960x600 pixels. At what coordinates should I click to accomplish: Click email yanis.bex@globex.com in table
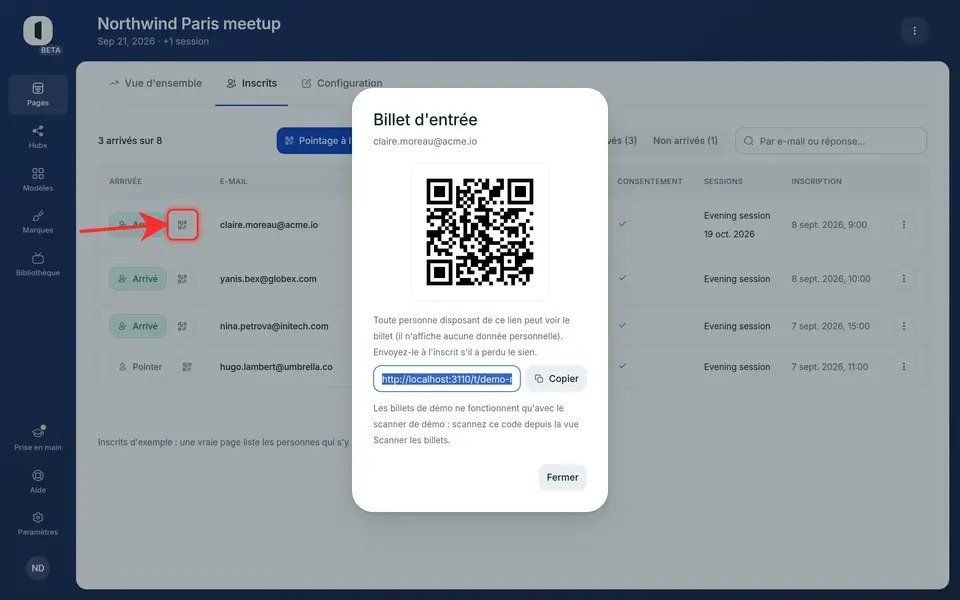pos(268,279)
